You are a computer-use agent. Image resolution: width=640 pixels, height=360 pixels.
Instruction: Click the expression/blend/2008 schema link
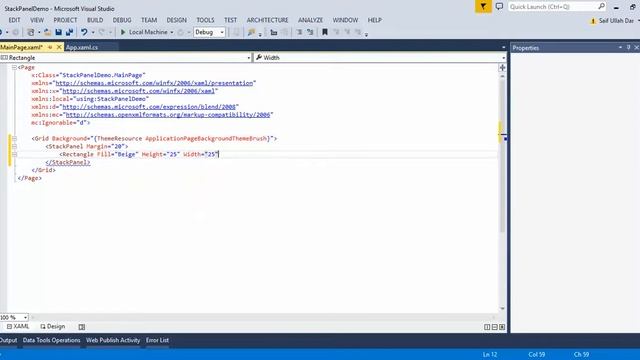(149, 107)
